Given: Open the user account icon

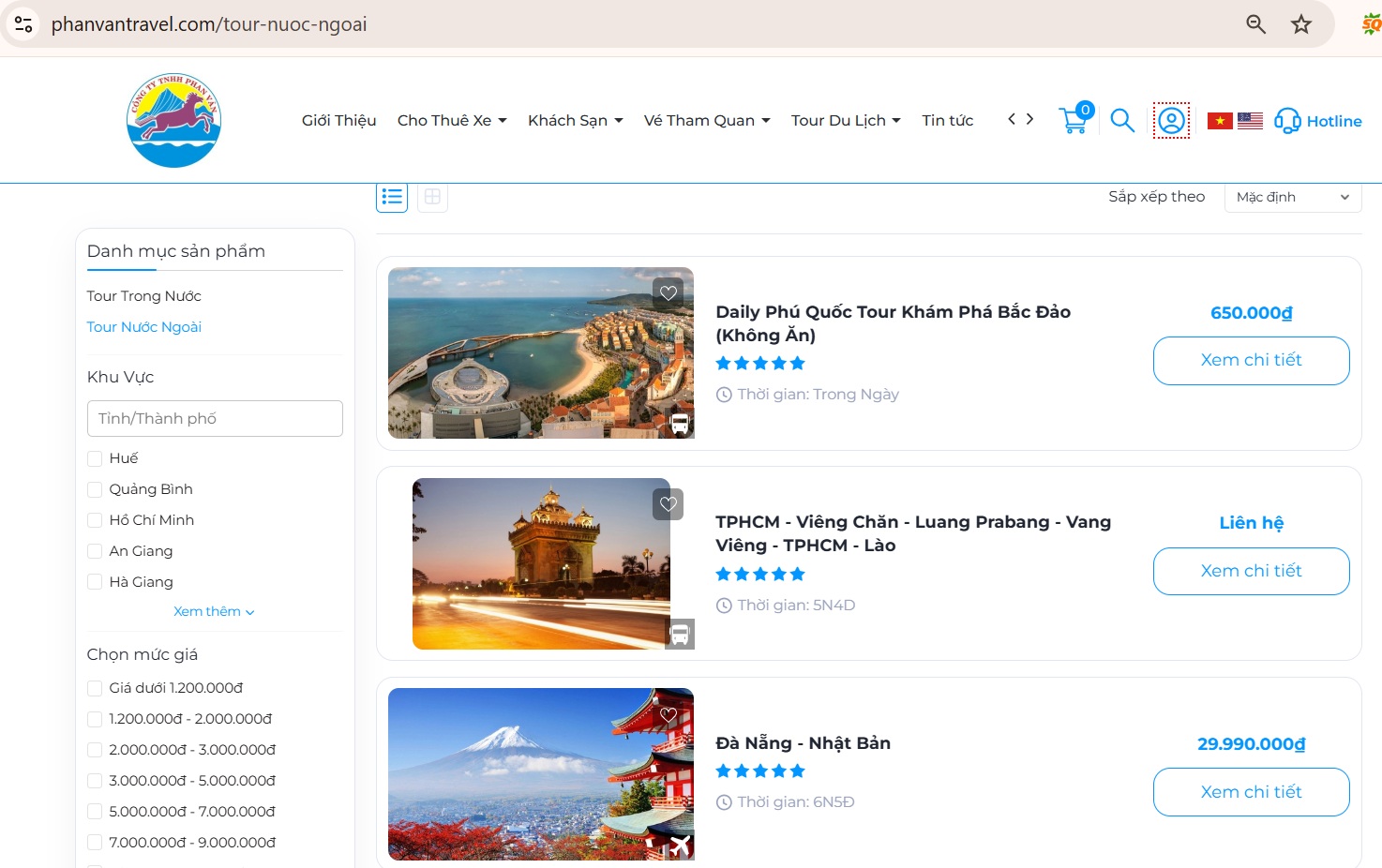Looking at the screenshot, I should click(x=1171, y=121).
